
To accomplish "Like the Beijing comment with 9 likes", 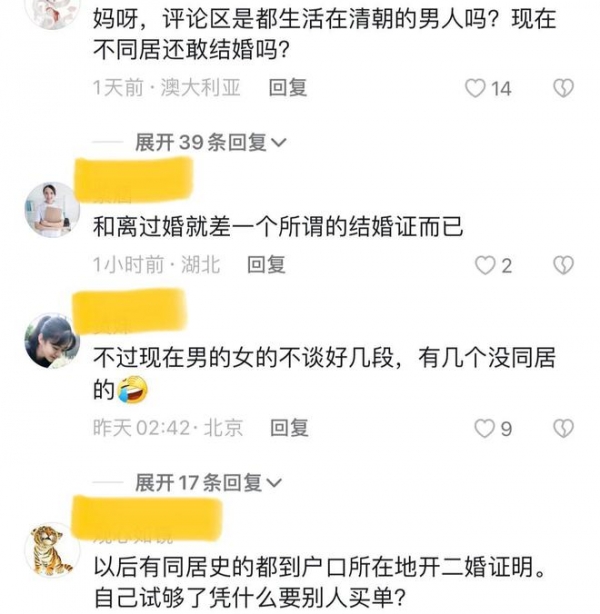I will pos(484,428).
